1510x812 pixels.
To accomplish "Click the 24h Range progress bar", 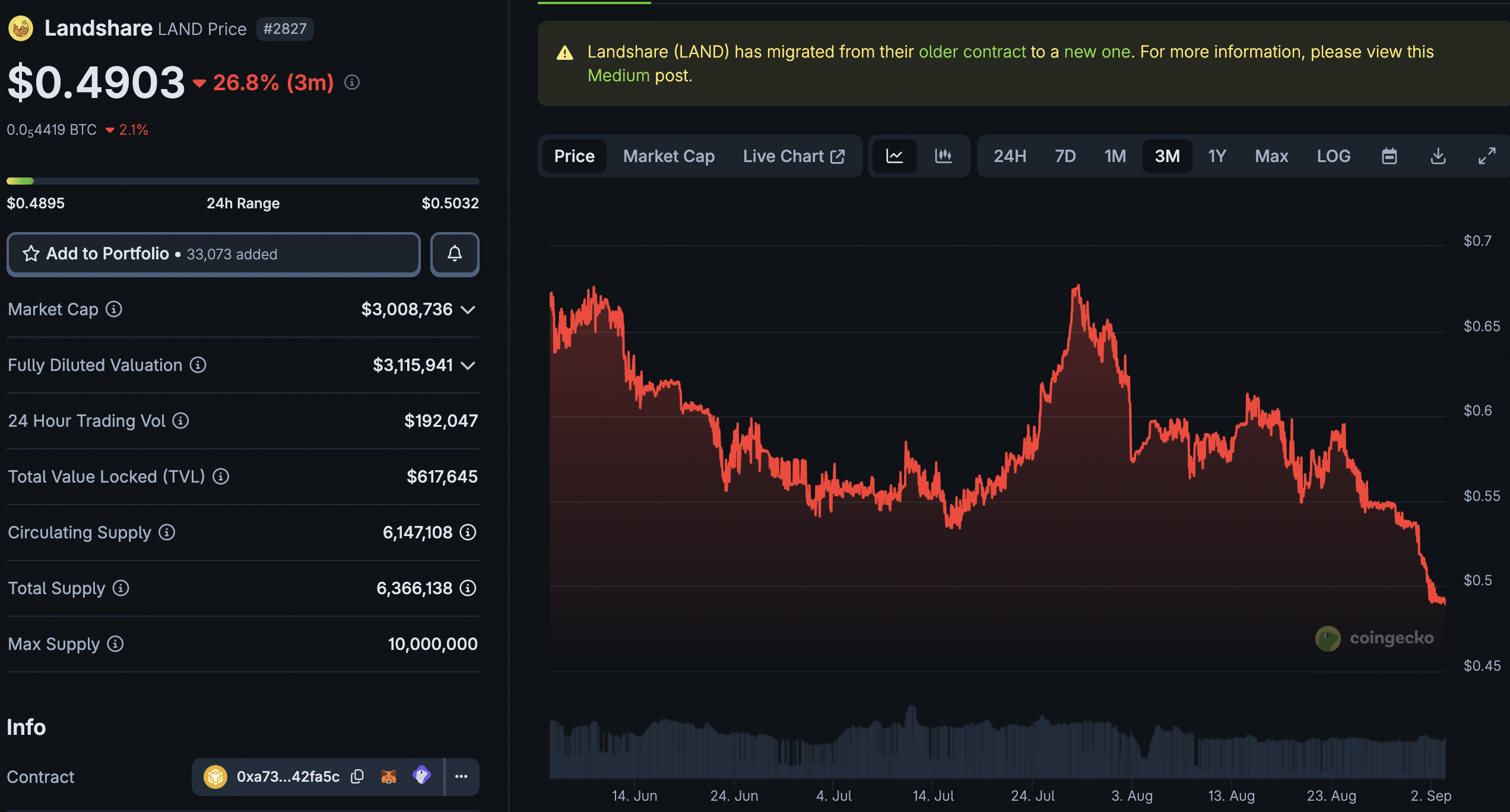I will [242, 181].
